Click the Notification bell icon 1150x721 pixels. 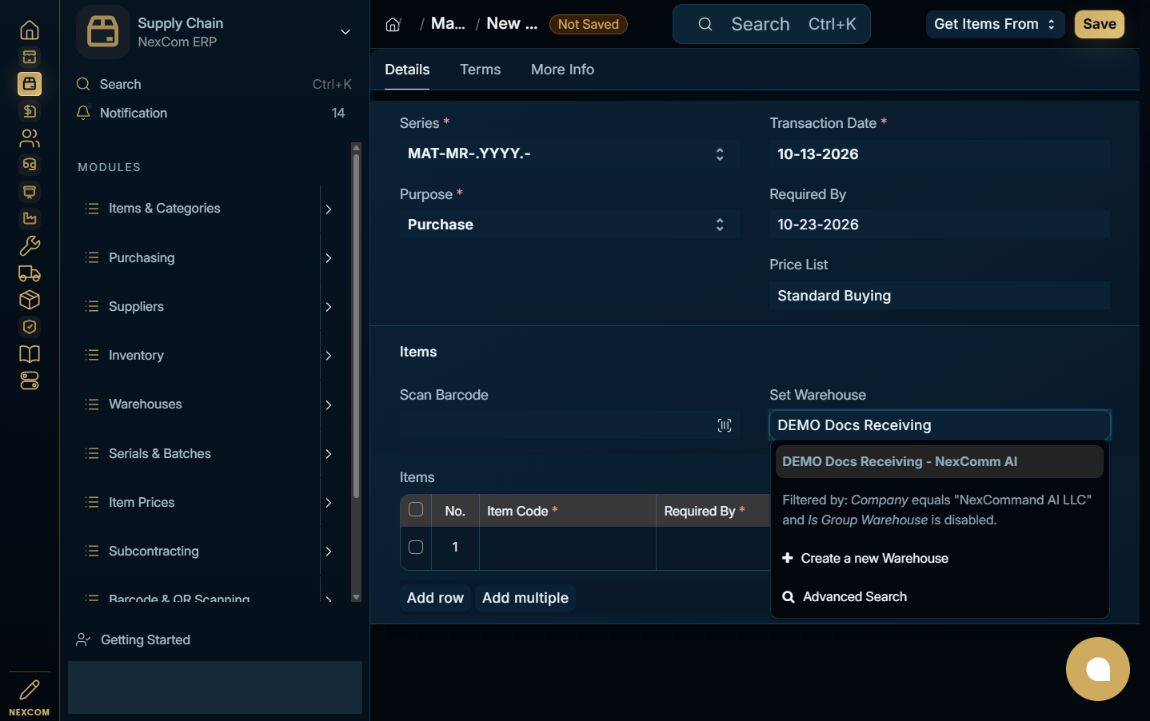coord(84,113)
